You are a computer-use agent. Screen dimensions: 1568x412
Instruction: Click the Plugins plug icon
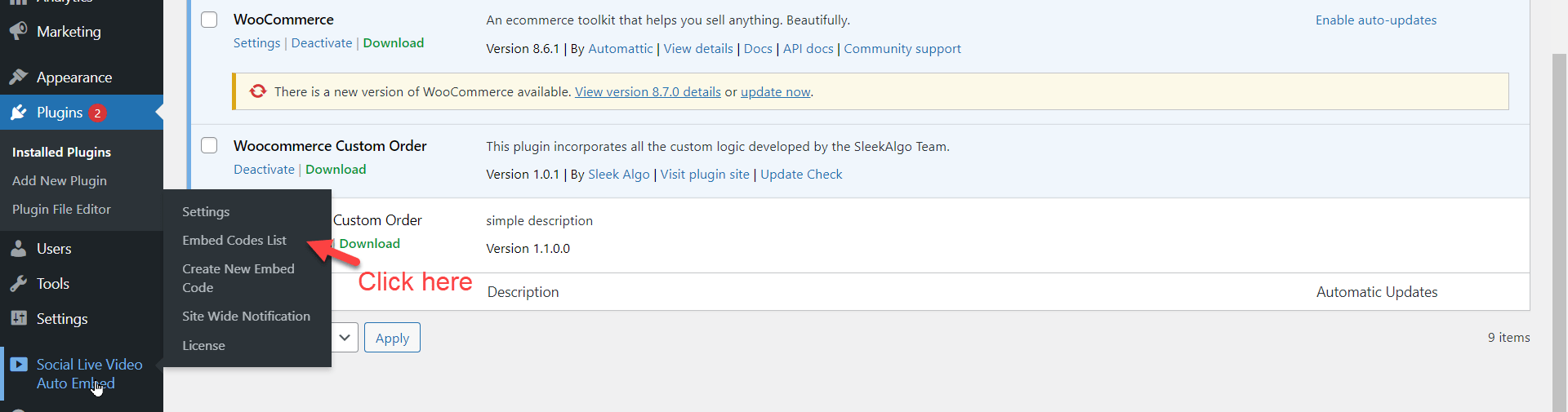[18, 113]
